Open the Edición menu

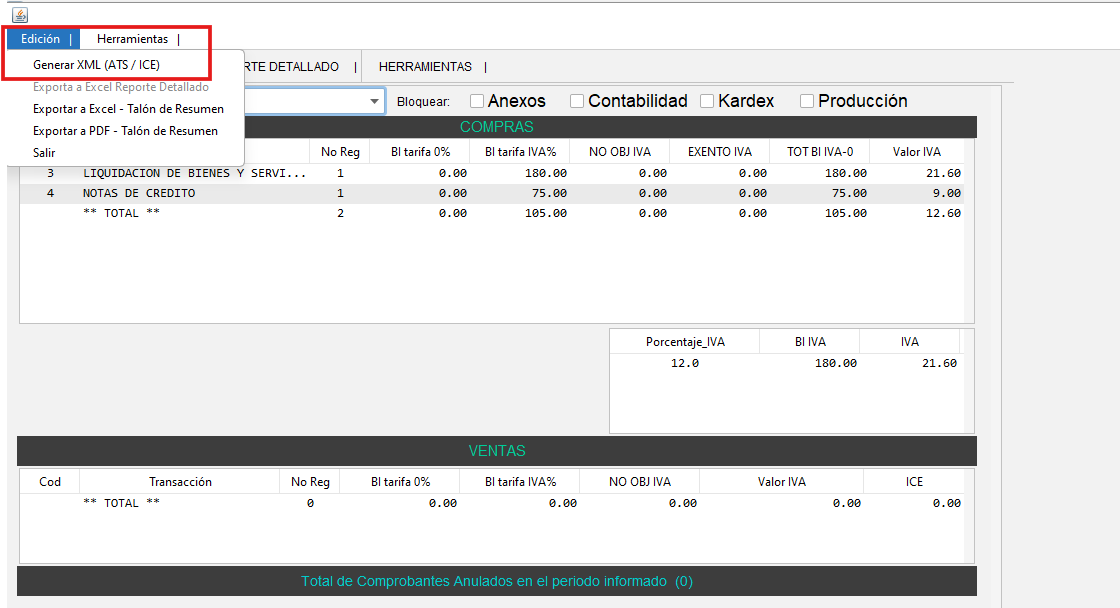[40, 39]
